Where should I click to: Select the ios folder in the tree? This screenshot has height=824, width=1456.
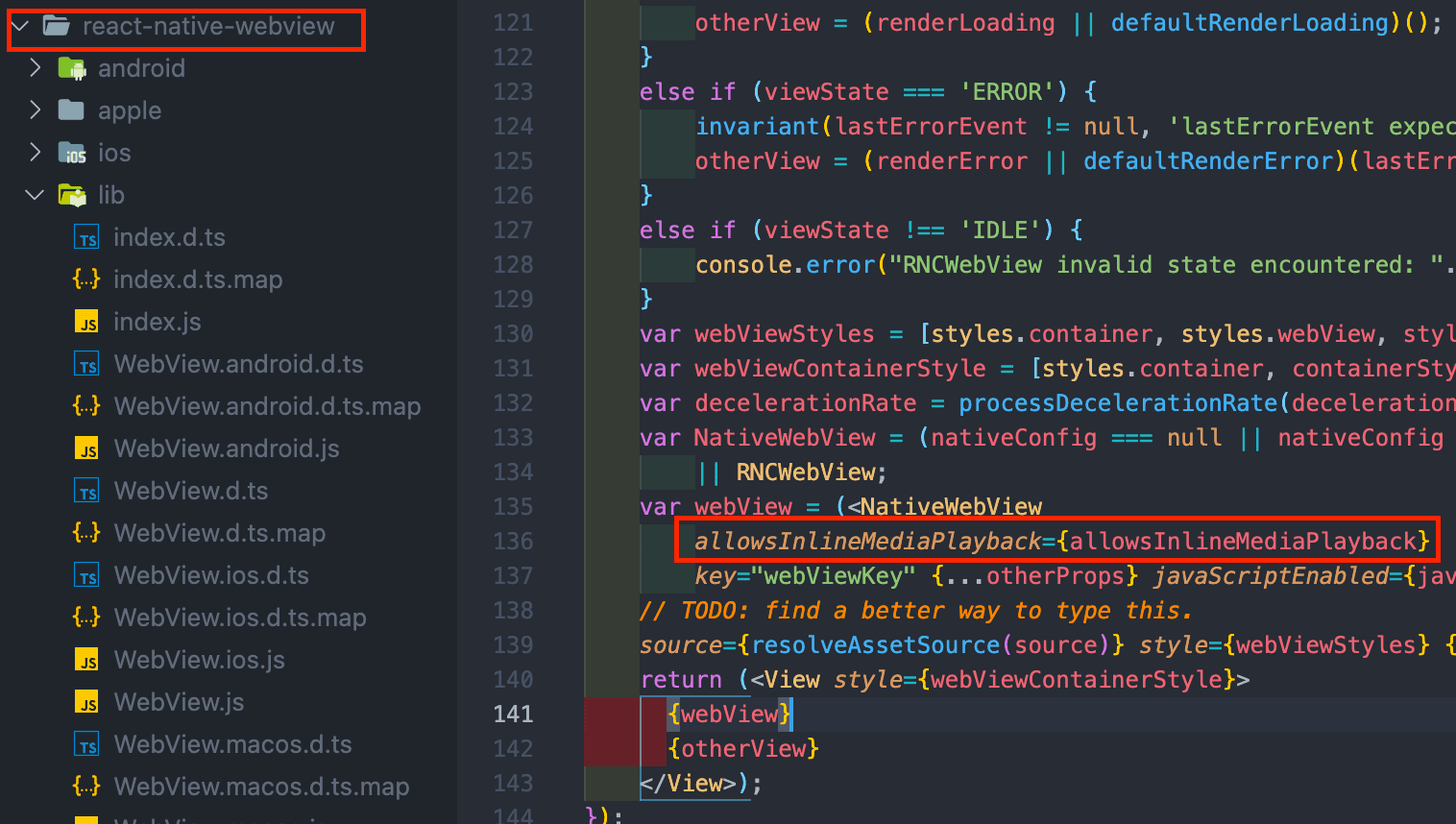[114, 153]
